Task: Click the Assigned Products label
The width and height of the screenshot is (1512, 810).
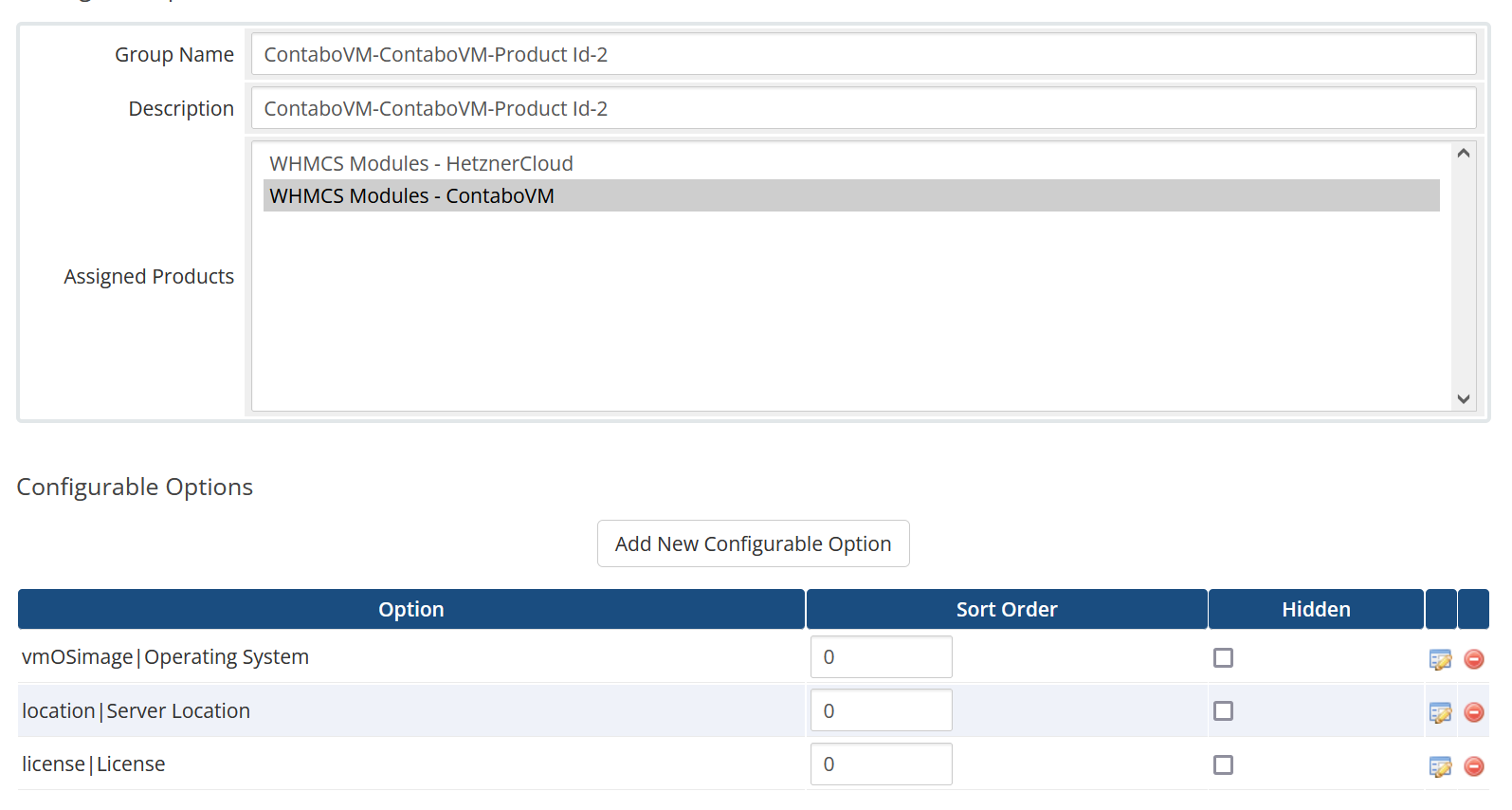Action: click(x=149, y=276)
